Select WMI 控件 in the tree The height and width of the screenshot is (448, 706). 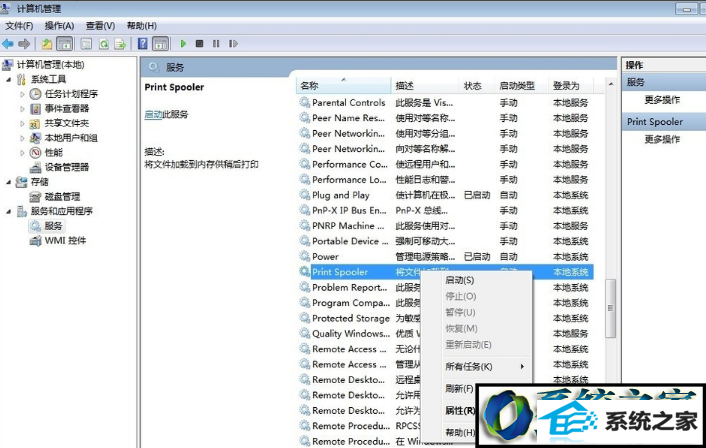65,240
